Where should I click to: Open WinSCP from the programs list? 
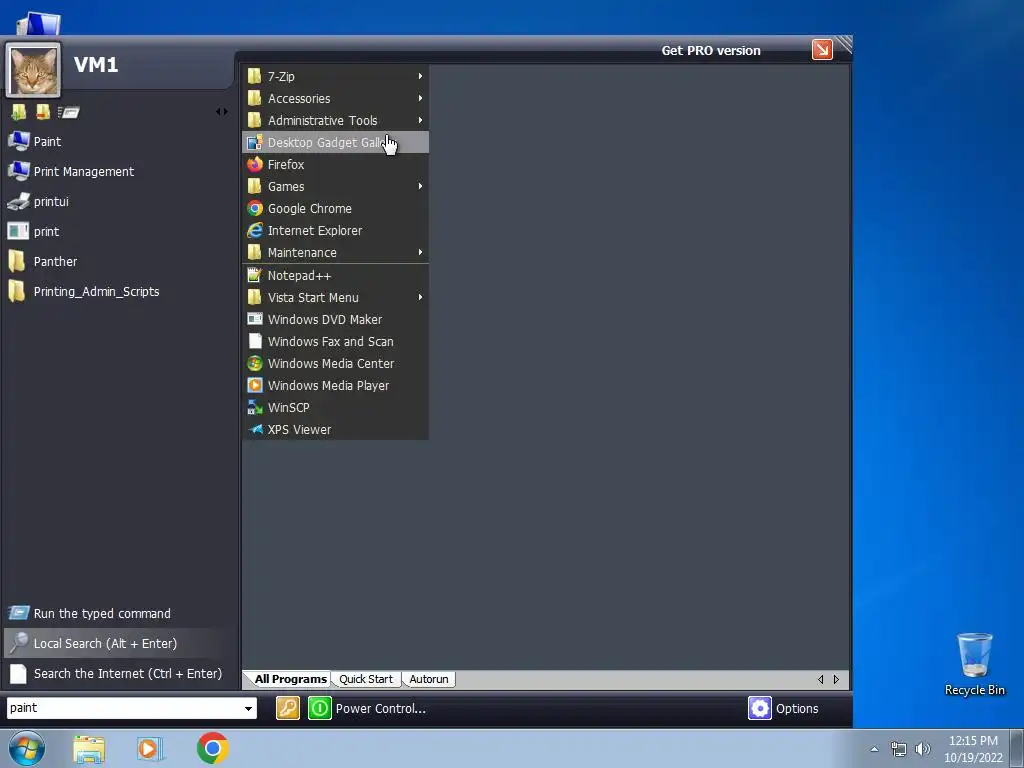click(x=335, y=408)
